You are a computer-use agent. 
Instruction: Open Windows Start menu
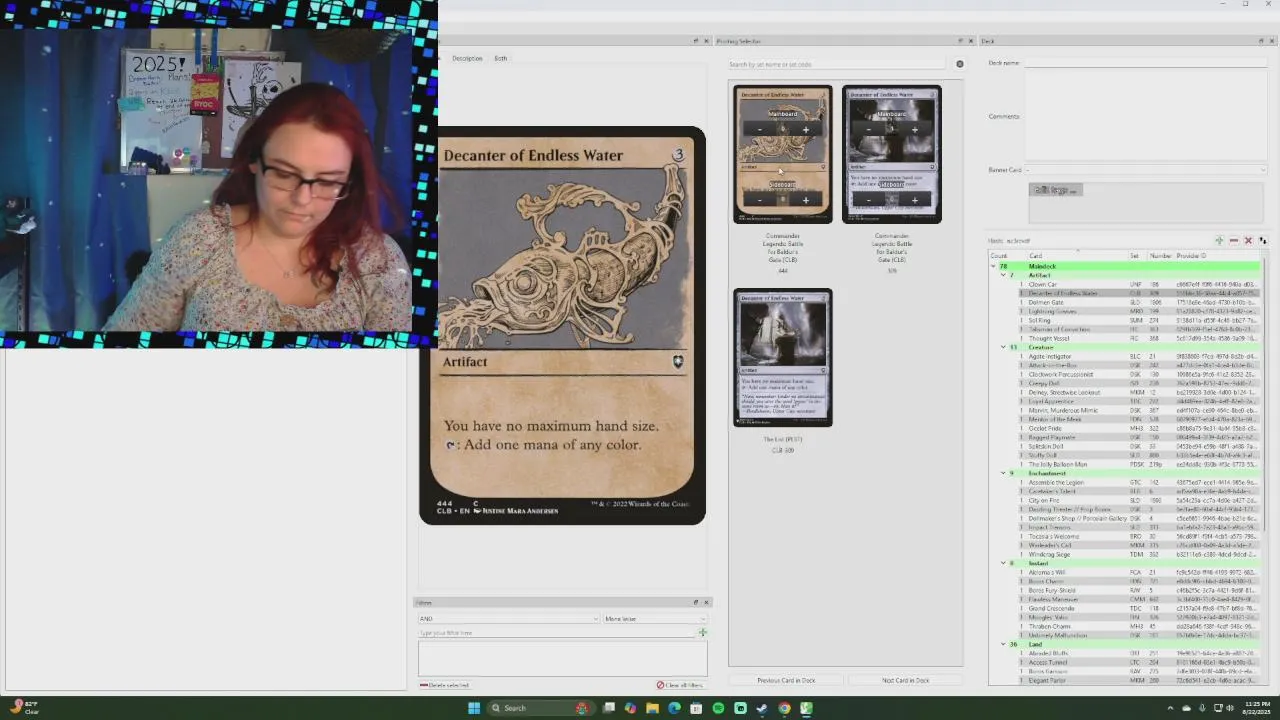474,708
